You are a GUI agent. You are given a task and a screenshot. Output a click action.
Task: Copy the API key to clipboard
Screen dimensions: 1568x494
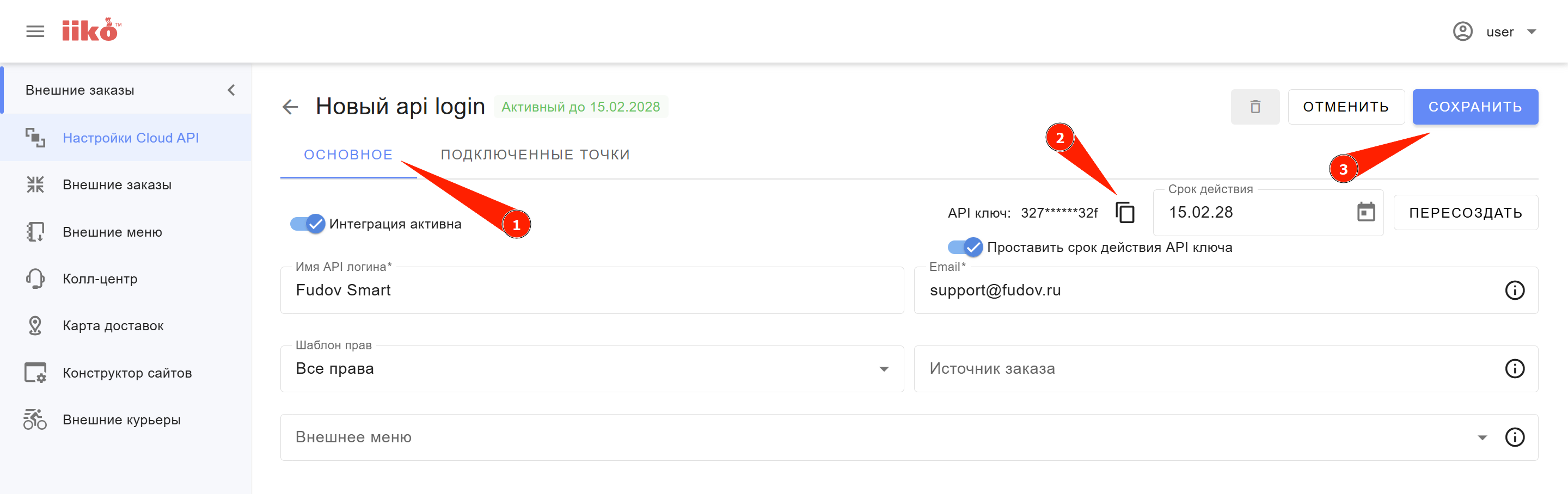pyautogui.click(x=1125, y=212)
